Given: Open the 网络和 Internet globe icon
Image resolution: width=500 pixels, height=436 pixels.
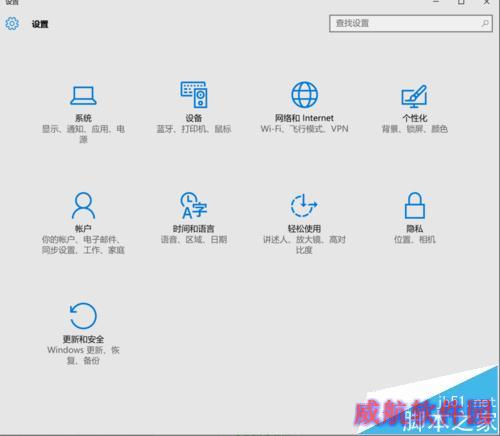Looking at the screenshot, I should point(304,95).
